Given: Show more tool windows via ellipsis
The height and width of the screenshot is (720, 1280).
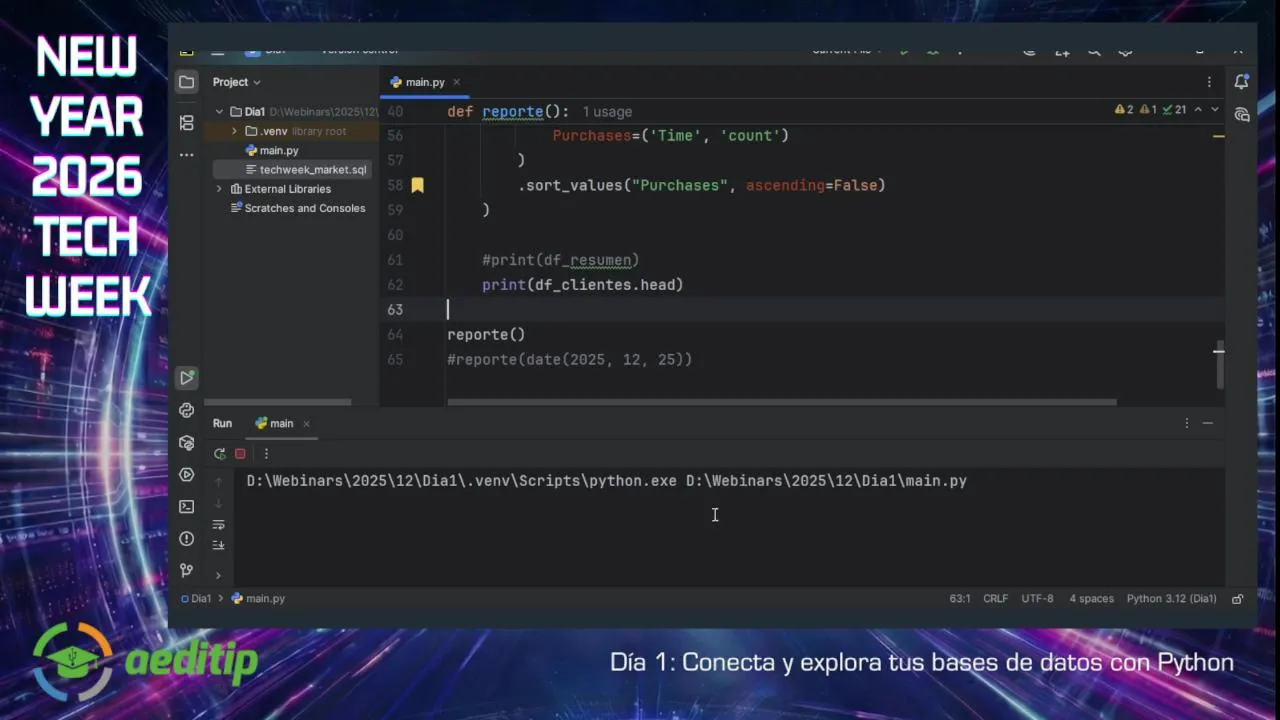Looking at the screenshot, I should pos(187,155).
